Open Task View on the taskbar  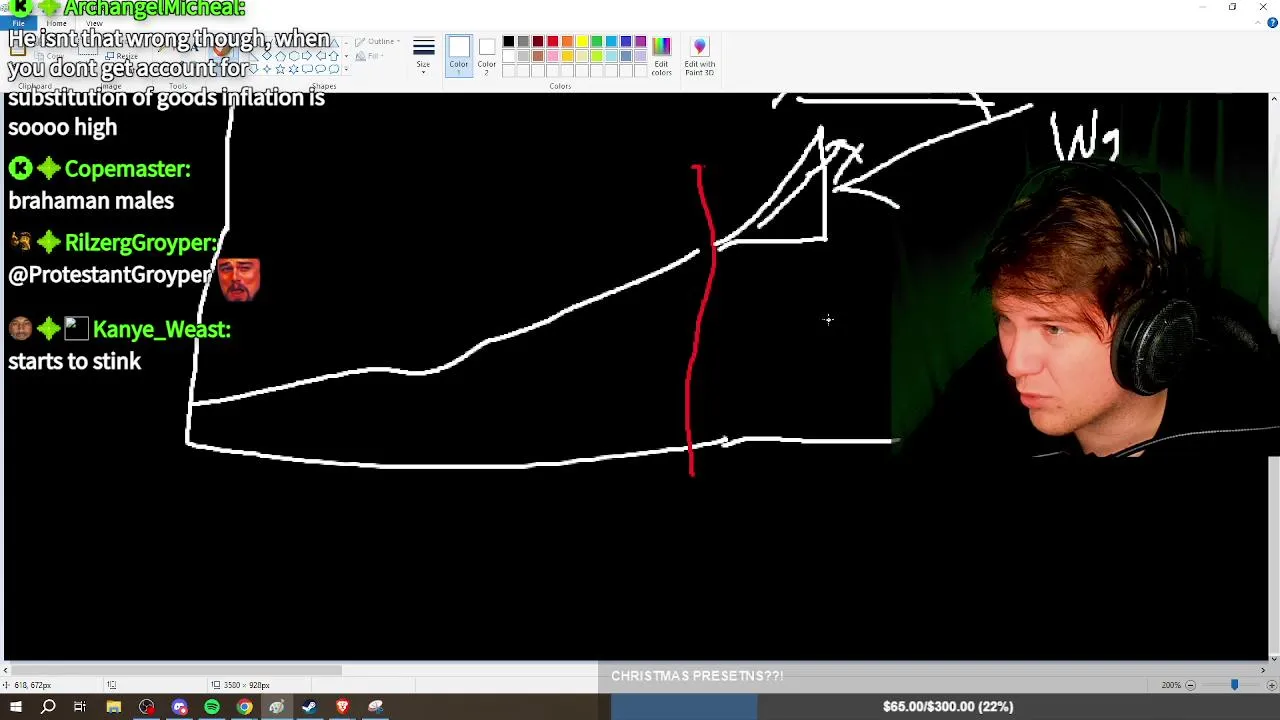80,707
